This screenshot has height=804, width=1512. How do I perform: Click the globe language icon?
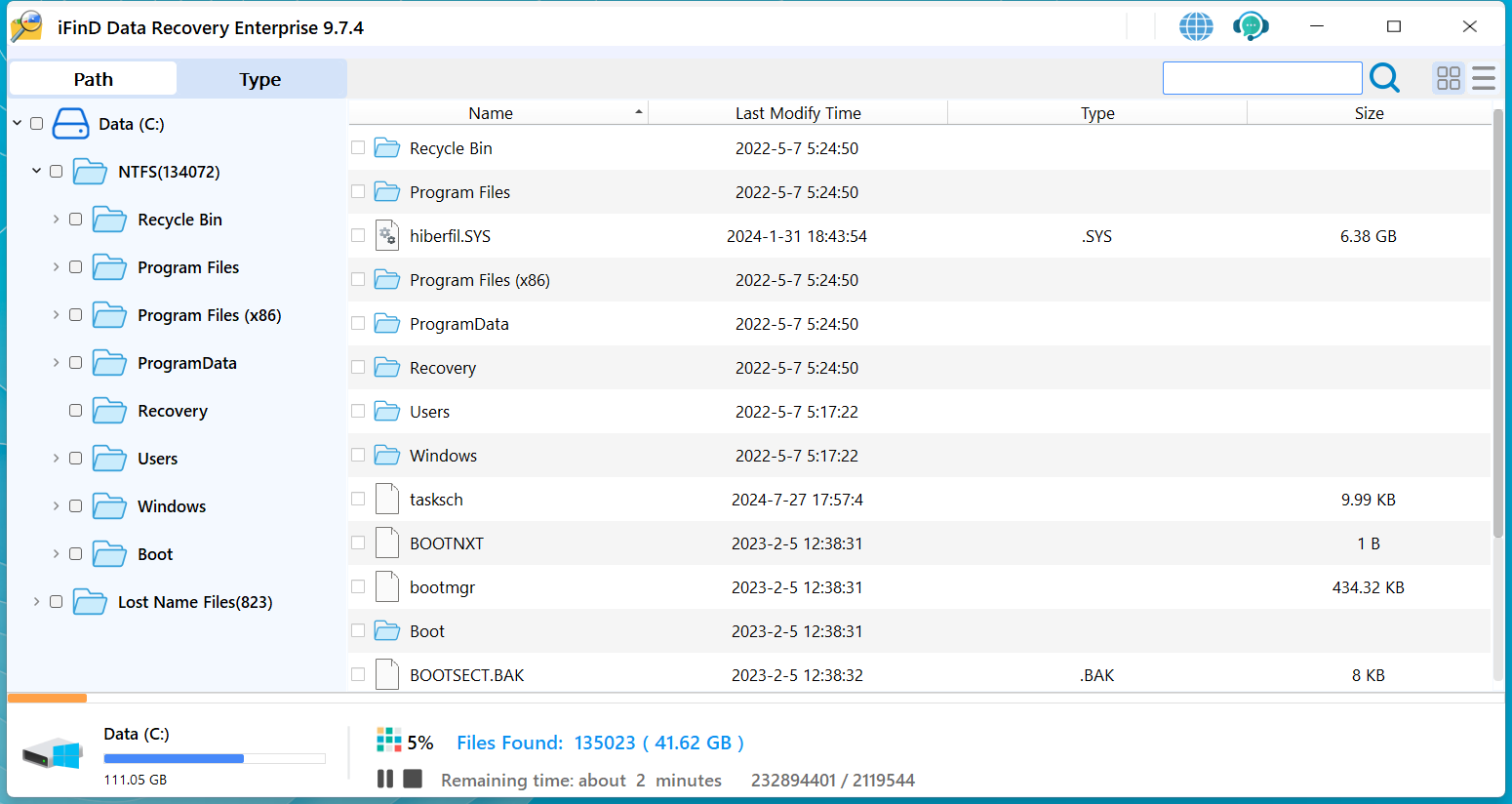1196,26
